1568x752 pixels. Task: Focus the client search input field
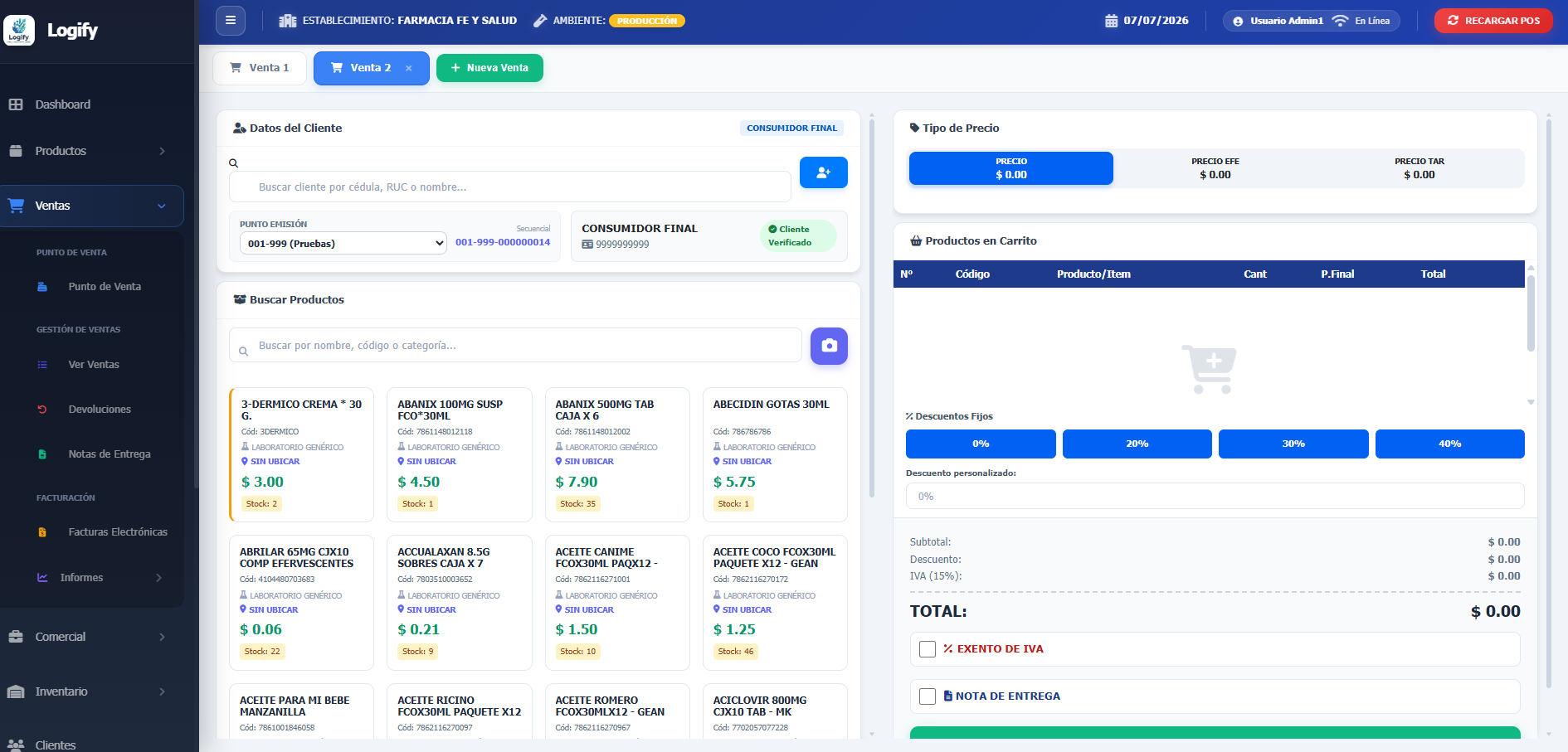[x=509, y=187]
